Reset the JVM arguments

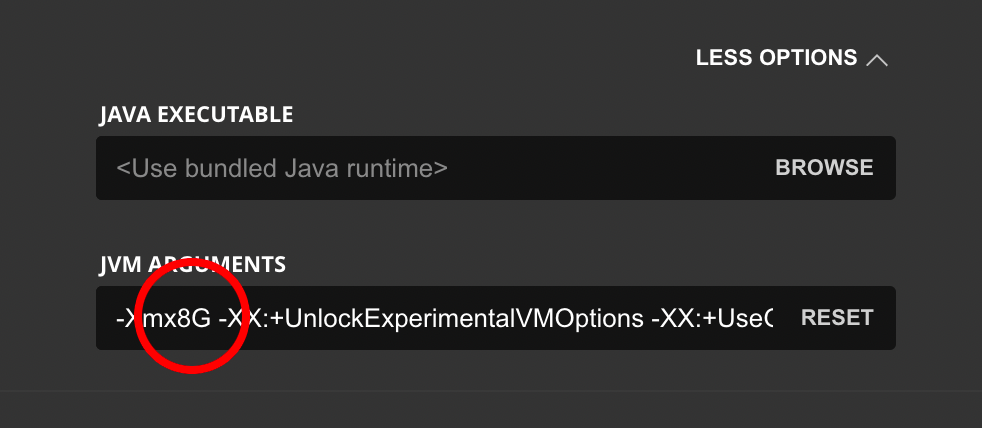click(x=837, y=318)
